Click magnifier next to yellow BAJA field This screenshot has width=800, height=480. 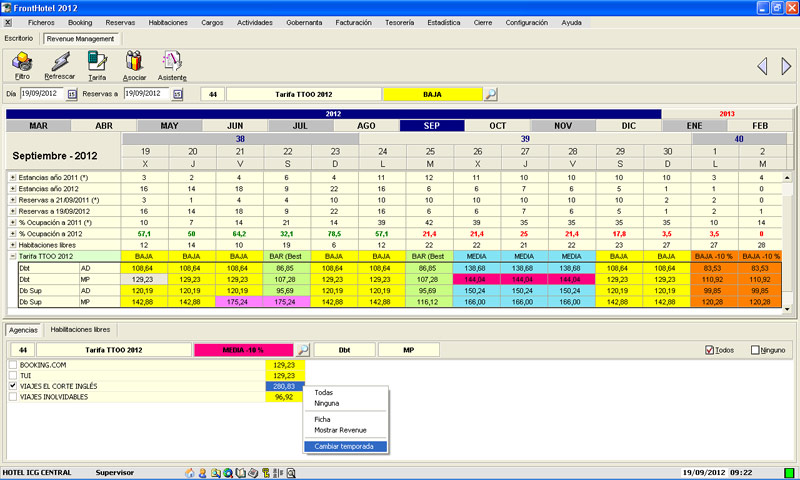click(x=490, y=94)
